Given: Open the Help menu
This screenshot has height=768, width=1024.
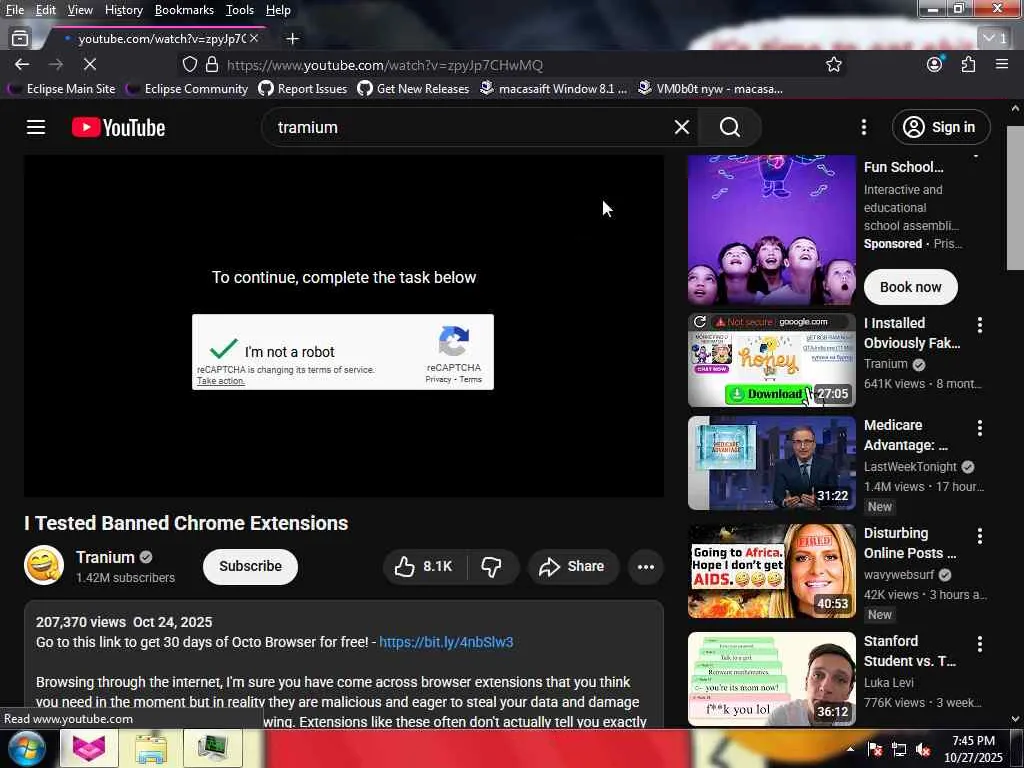Looking at the screenshot, I should 278,10.
